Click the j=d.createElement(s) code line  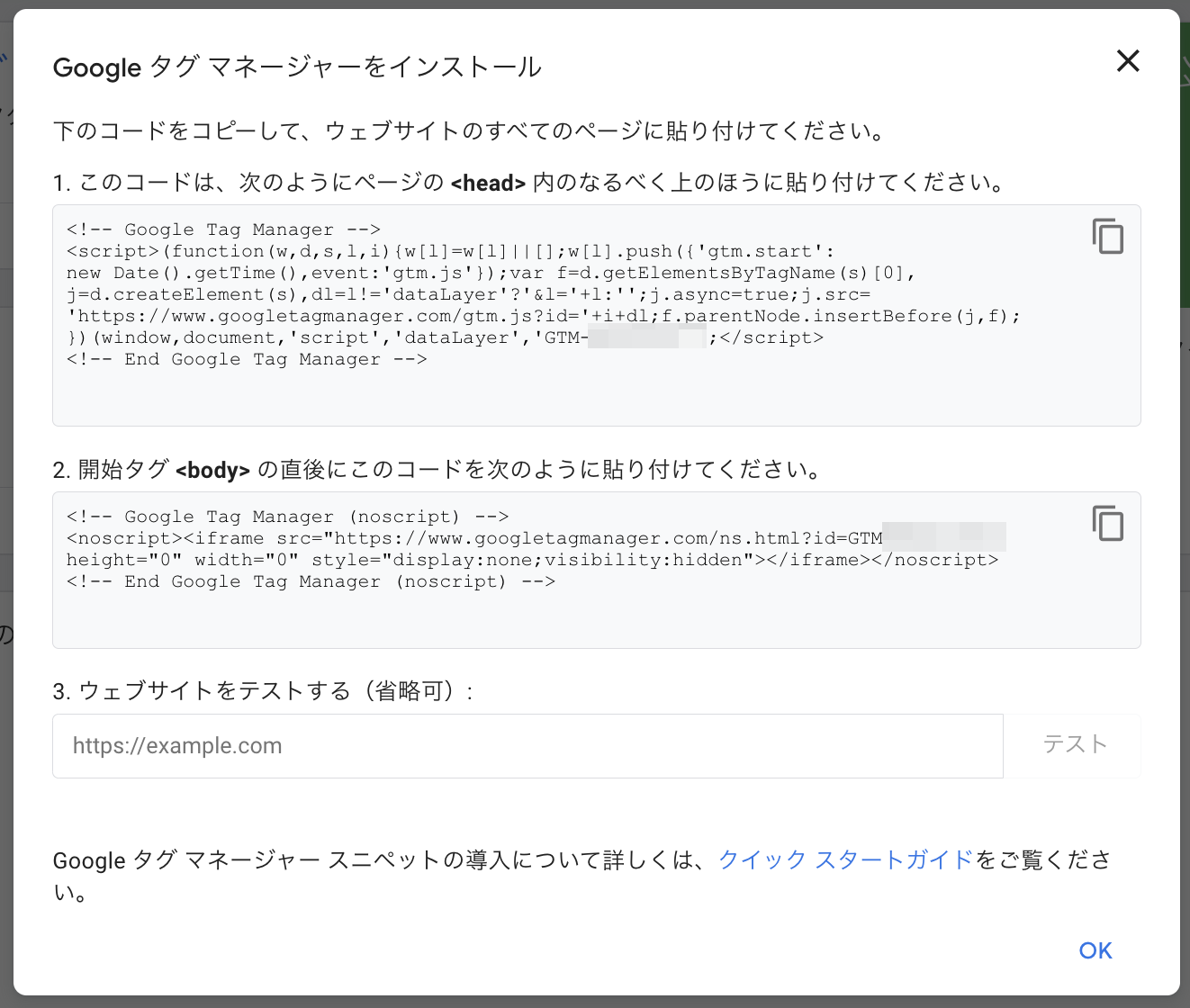tap(468, 294)
